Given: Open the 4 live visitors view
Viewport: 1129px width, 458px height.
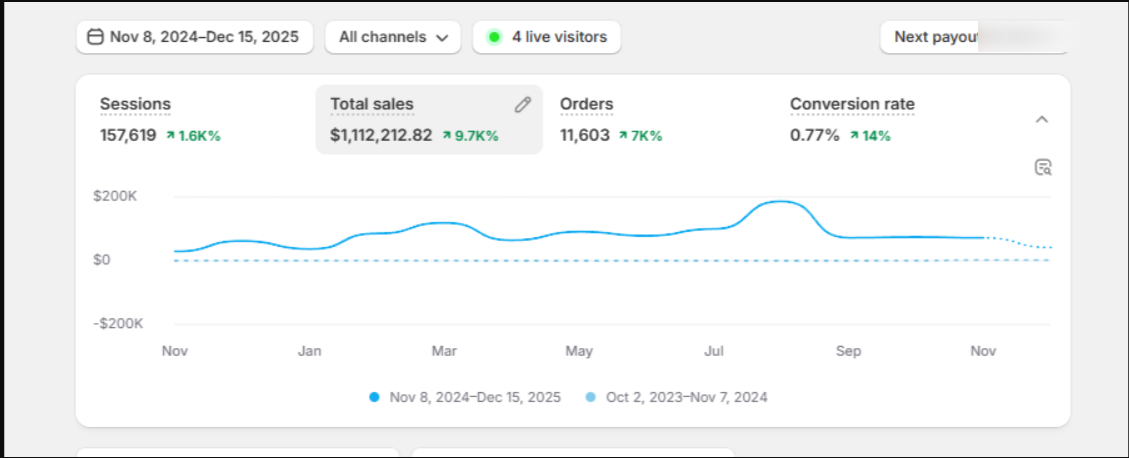Looking at the screenshot, I should click(x=546, y=37).
